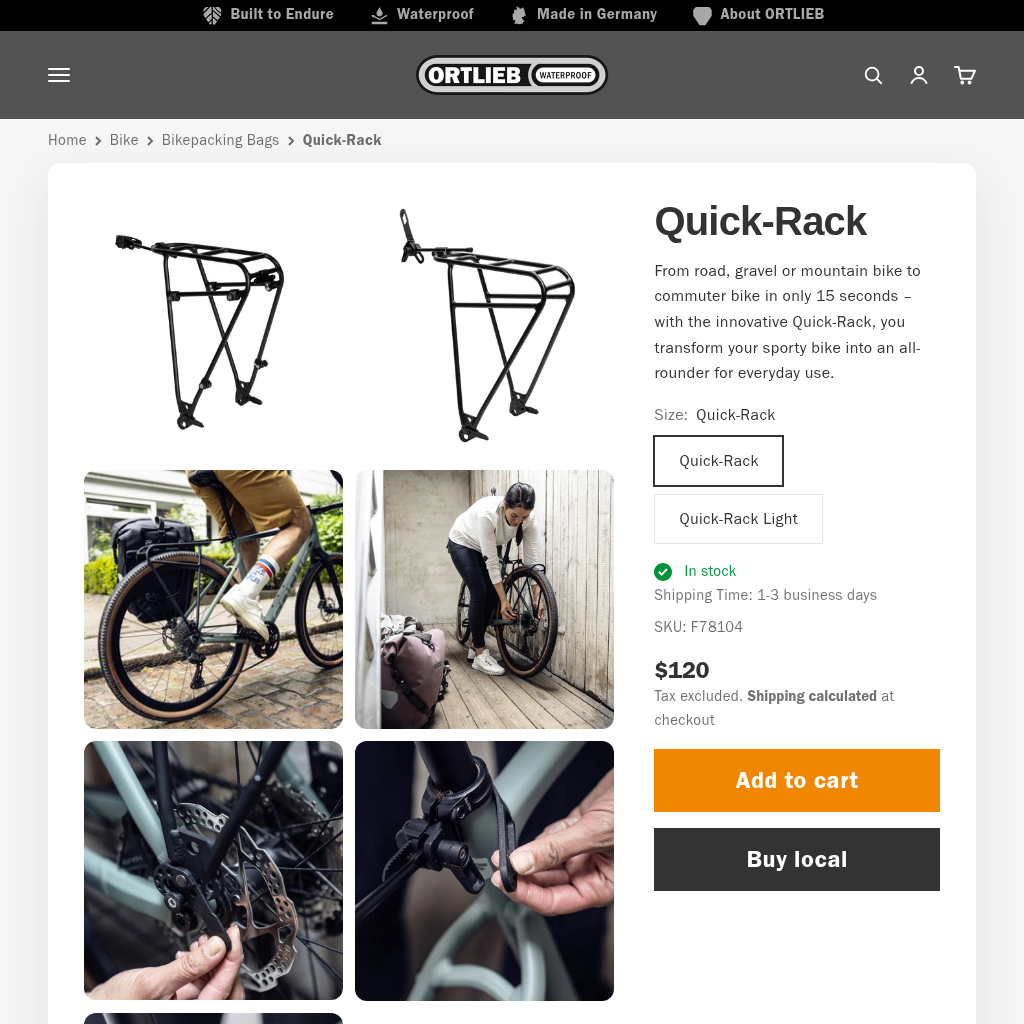Add the Quick-Rack to cart
The width and height of the screenshot is (1024, 1024).
click(x=796, y=780)
